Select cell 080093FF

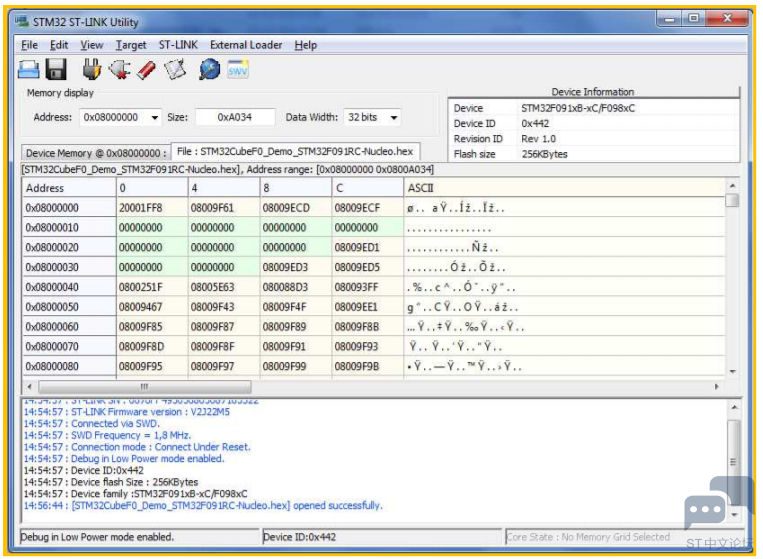click(x=368, y=287)
